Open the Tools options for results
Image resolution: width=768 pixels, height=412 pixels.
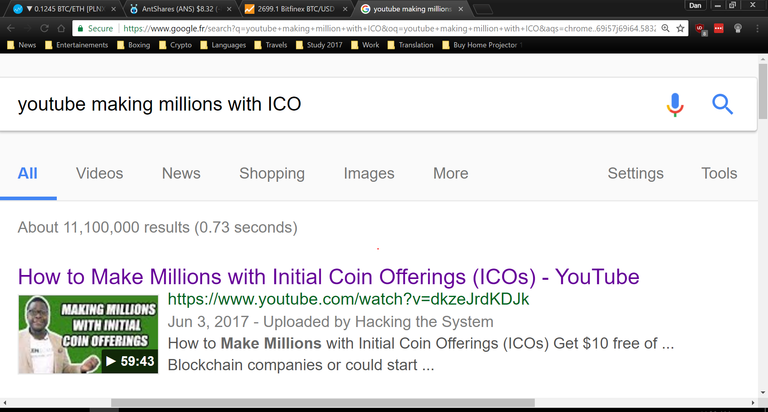(x=718, y=173)
